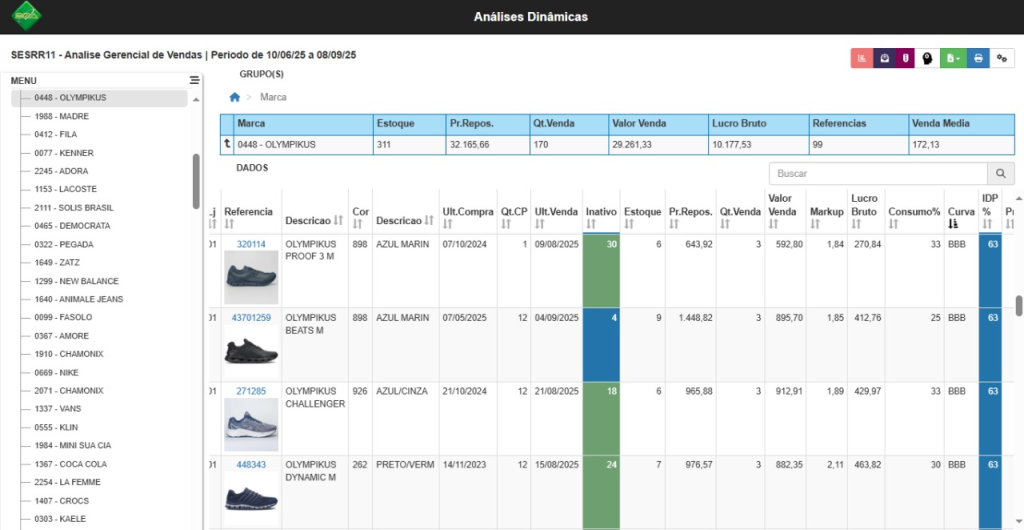The width and height of the screenshot is (1024, 530).
Task: Sort table by Cor column
Action: (x=357, y=225)
